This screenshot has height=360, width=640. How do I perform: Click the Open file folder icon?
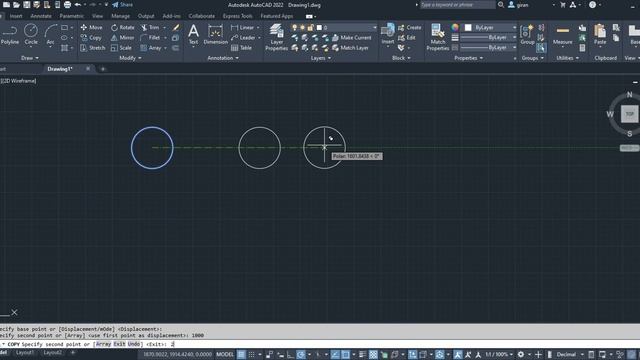(16, 5)
